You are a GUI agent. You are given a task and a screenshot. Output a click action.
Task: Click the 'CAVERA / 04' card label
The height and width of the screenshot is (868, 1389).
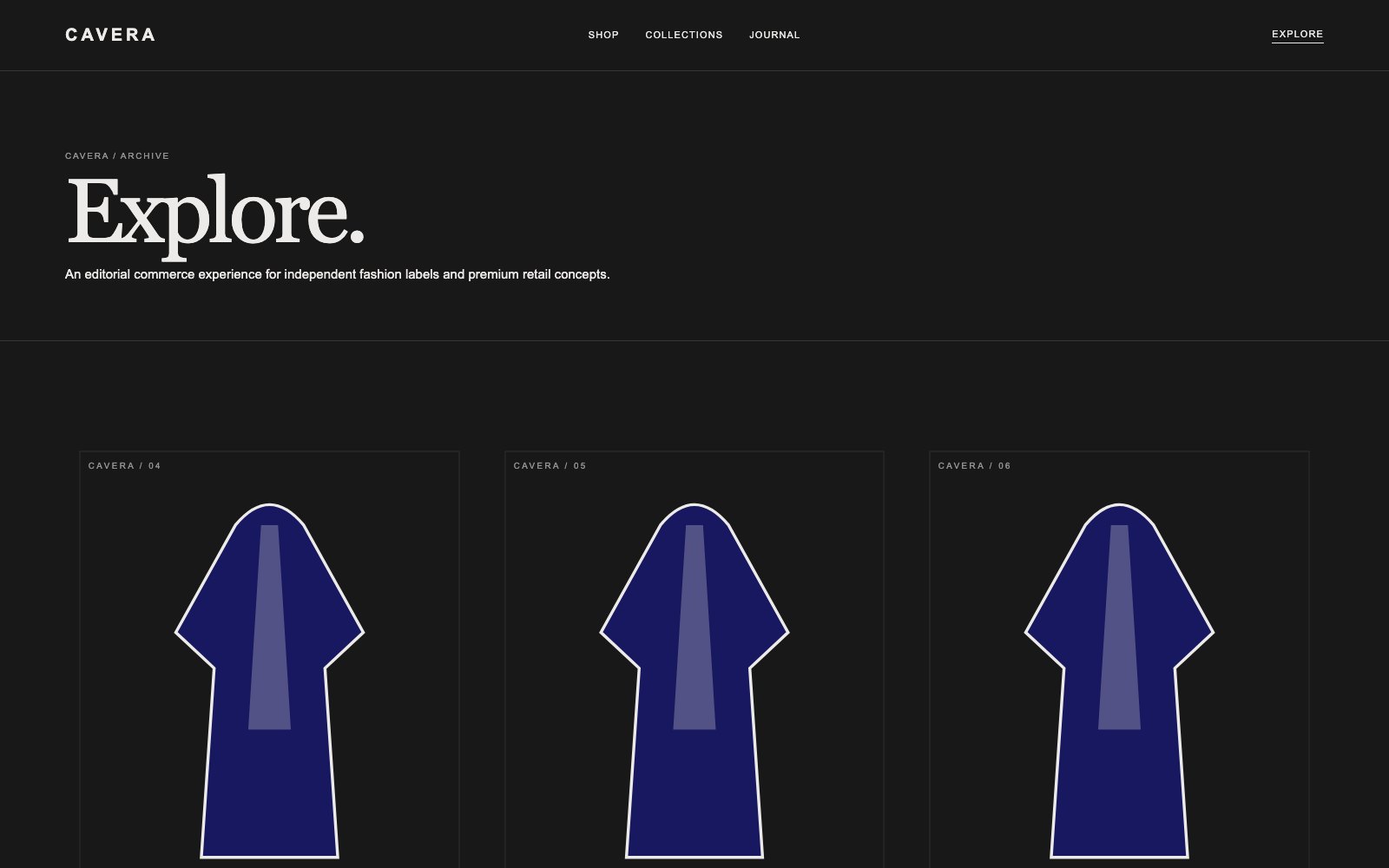tap(125, 466)
